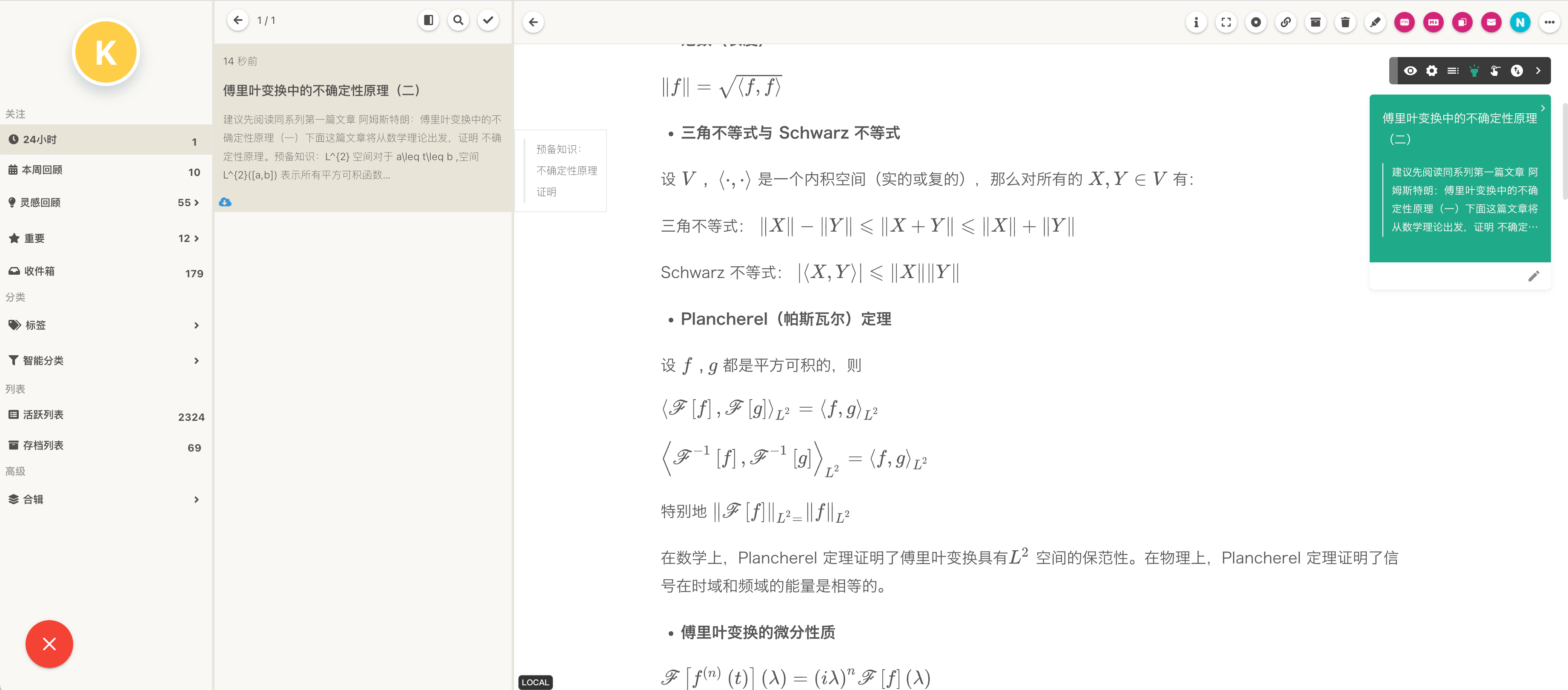The width and height of the screenshot is (1568, 690).
Task: Export the article as Markdown
Action: (1433, 22)
